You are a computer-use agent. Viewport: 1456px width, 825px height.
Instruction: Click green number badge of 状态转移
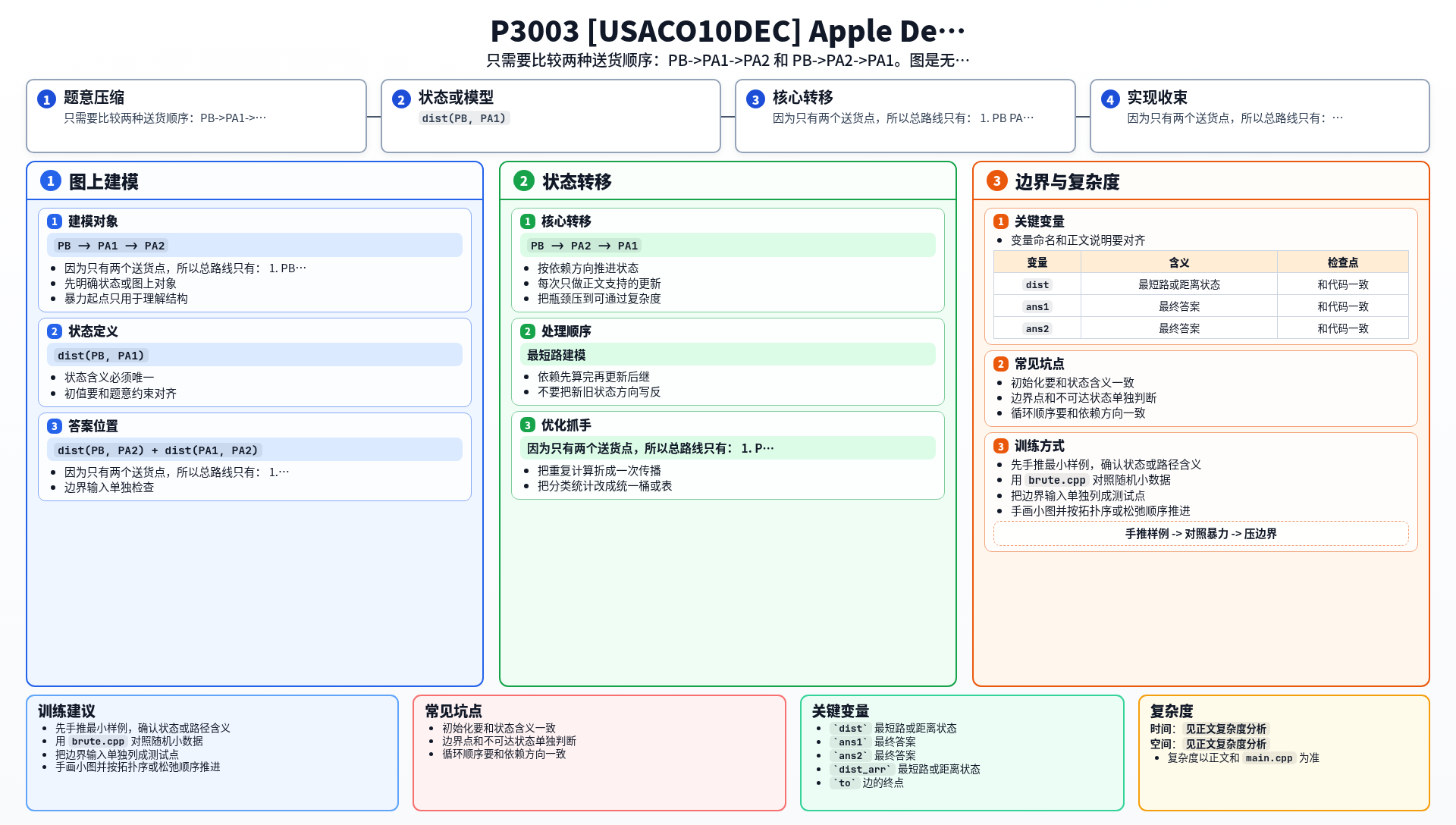pyautogui.click(x=523, y=180)
